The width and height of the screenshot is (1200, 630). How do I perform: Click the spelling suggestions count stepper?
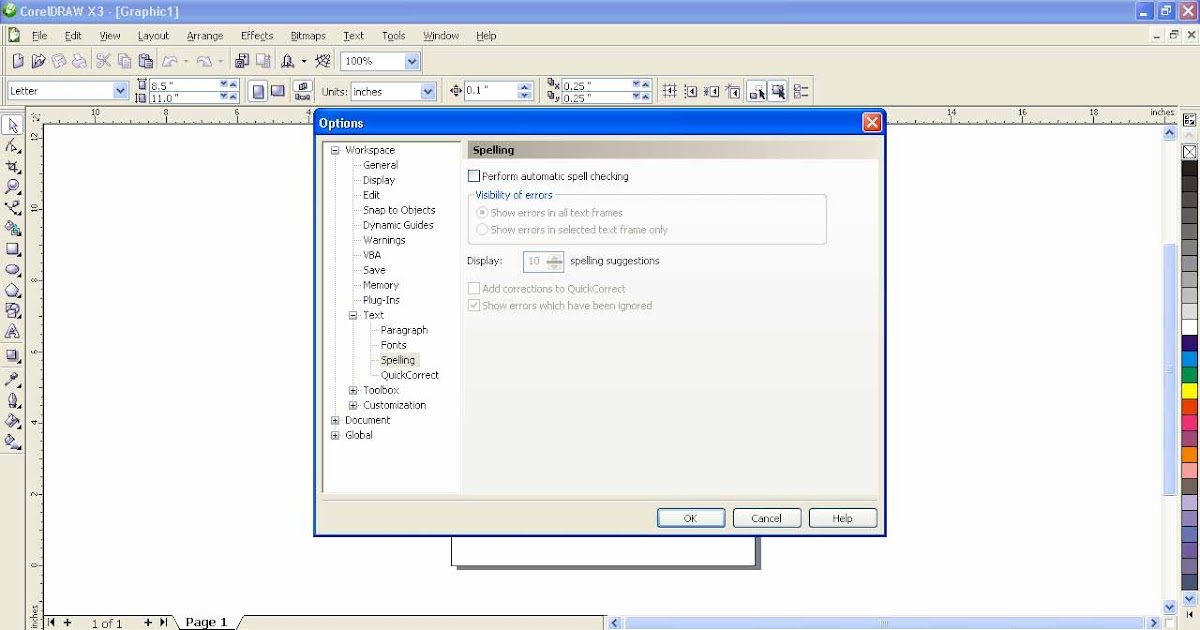coord(555,262)
